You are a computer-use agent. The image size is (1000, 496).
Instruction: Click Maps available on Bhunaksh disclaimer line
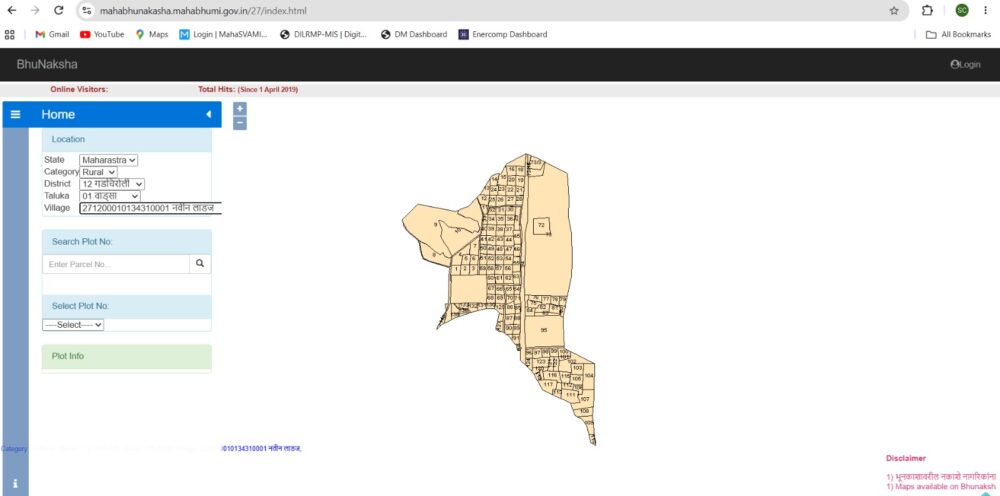pyautogui.click(x=940, y=486)
